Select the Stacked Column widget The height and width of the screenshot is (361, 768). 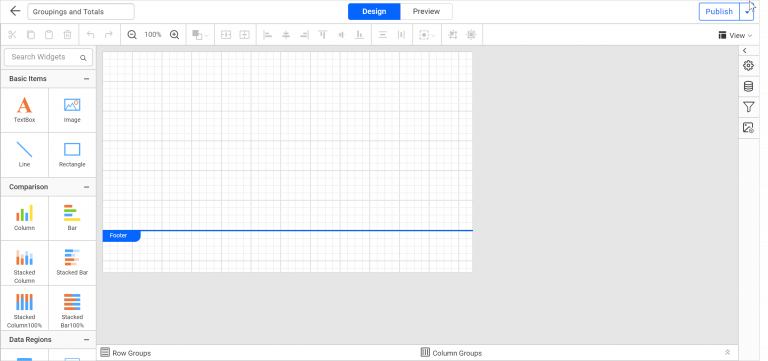(24, 263)
